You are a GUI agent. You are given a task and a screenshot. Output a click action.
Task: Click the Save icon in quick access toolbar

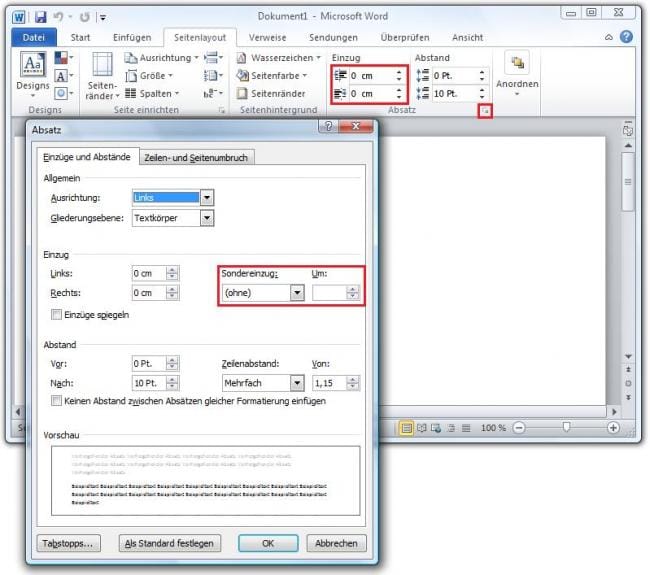[x=40, y=17]
